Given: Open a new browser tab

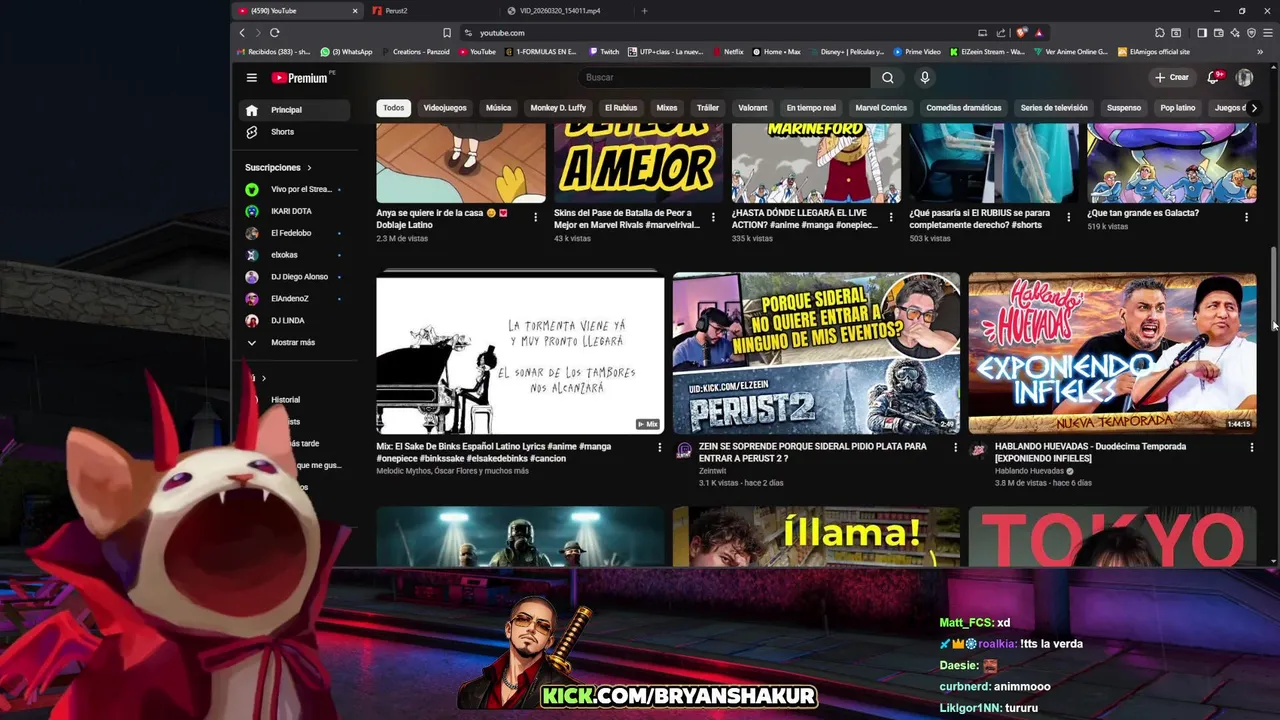Looking at the screenshot, I should tap(644, 11).
